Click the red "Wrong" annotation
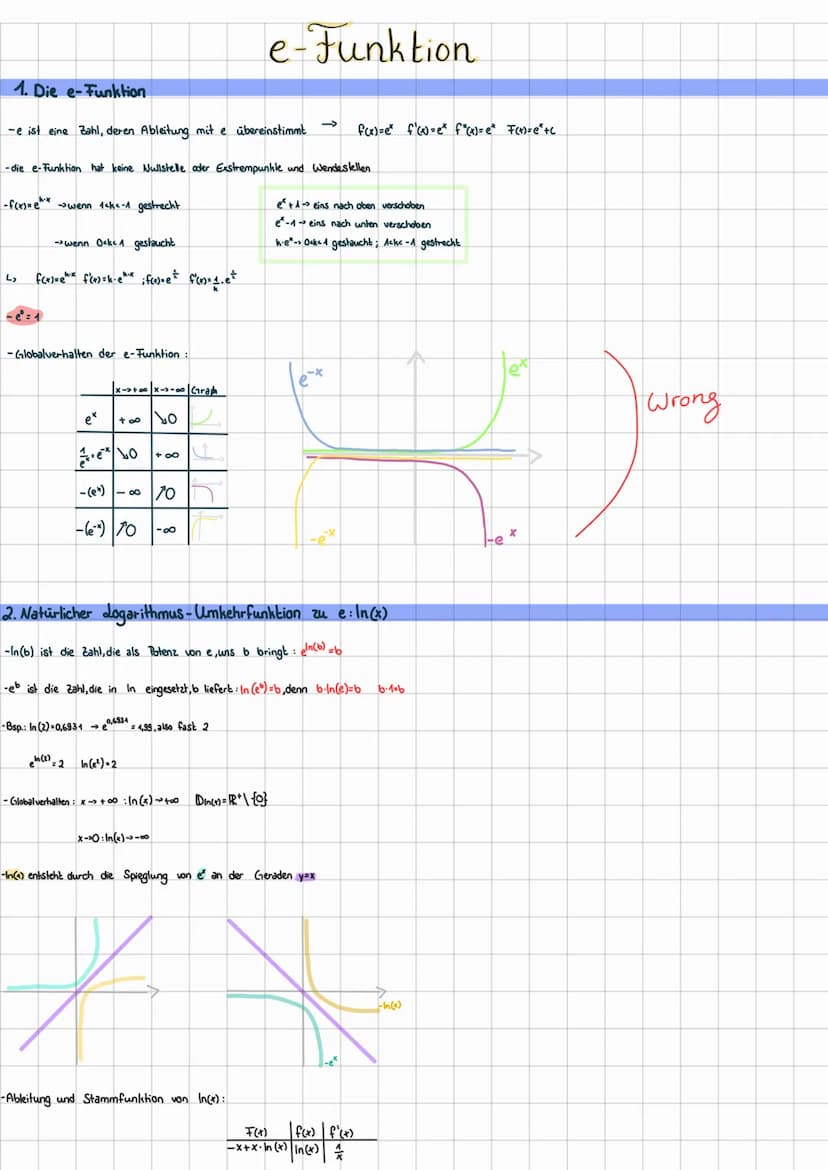Screen dimensions: 828x1170 [x=685, y=401]
